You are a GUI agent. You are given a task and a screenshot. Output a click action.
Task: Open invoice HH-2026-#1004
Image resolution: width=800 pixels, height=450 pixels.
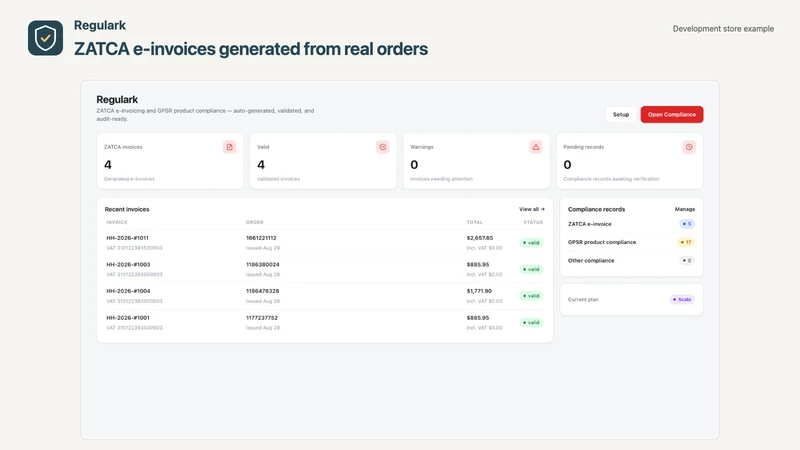(x=128, y=291)
